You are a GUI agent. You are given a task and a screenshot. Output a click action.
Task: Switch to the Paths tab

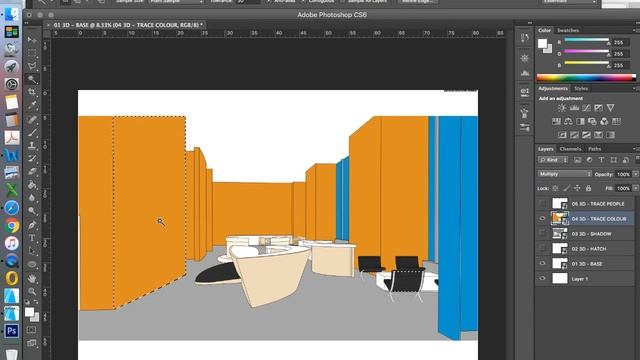pyautogui.click(x=595, y=149)
